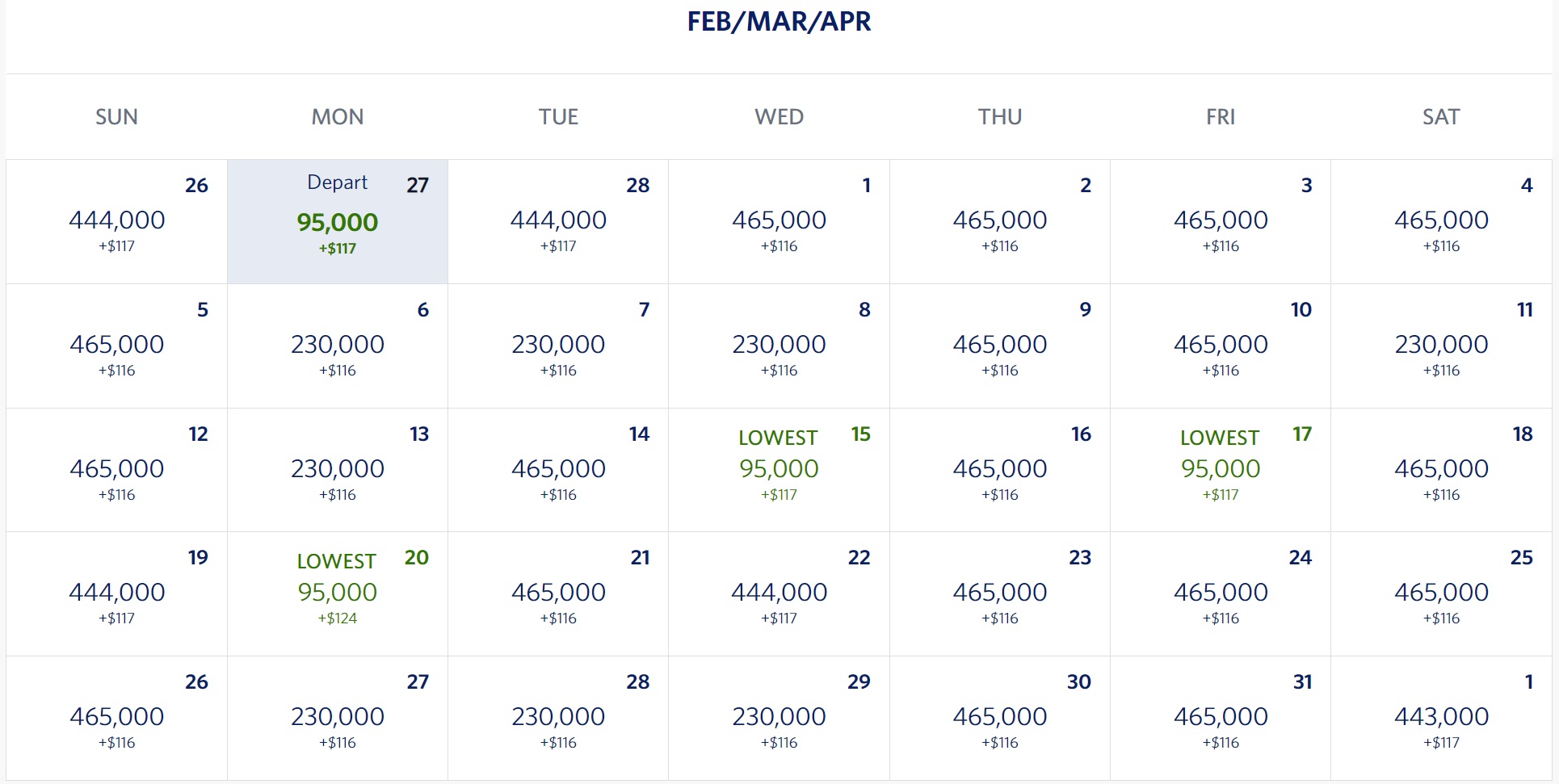The height and width of the screenshot is (784, 1559).
Task: Select Monday the 20th LOWEST fare with +$124
Action: pyautogui.click(x=337, y=593)
